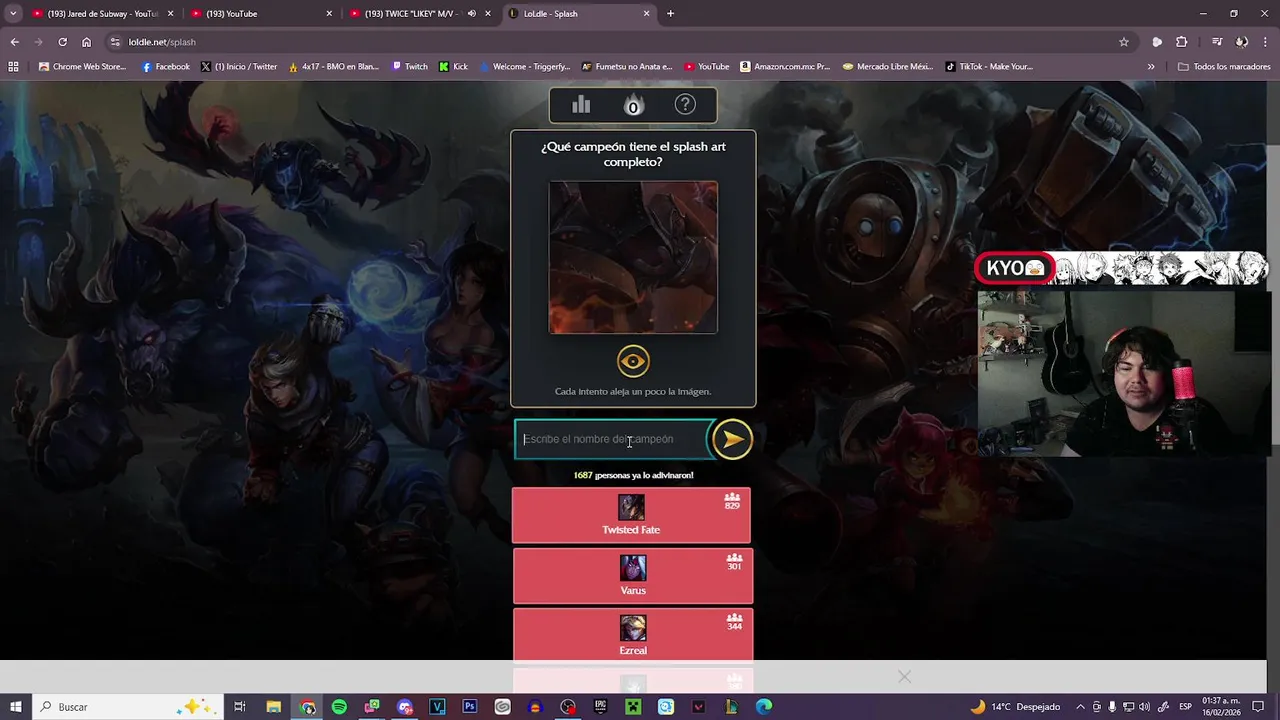1280x720 pixels.
Task: Open the stats bar chart icon
Action: (581, 105)
